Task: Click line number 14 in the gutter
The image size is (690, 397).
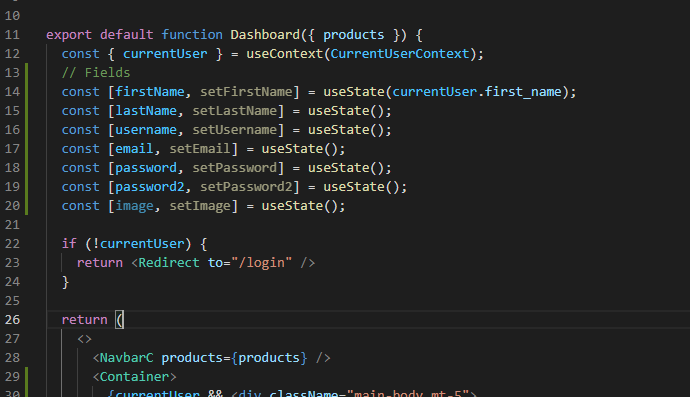Action: 12,92
